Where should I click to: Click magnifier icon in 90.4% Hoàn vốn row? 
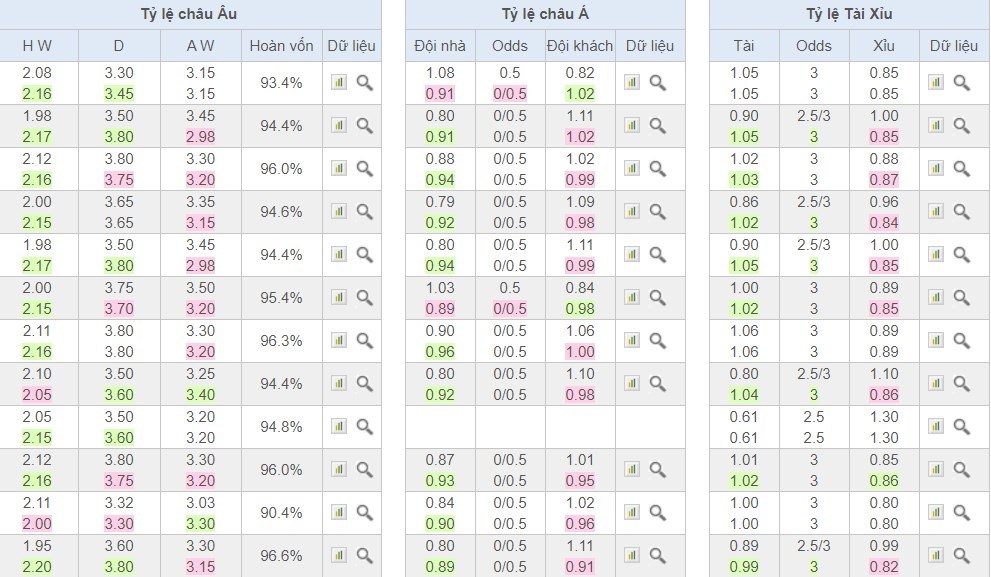coord(365,513)
